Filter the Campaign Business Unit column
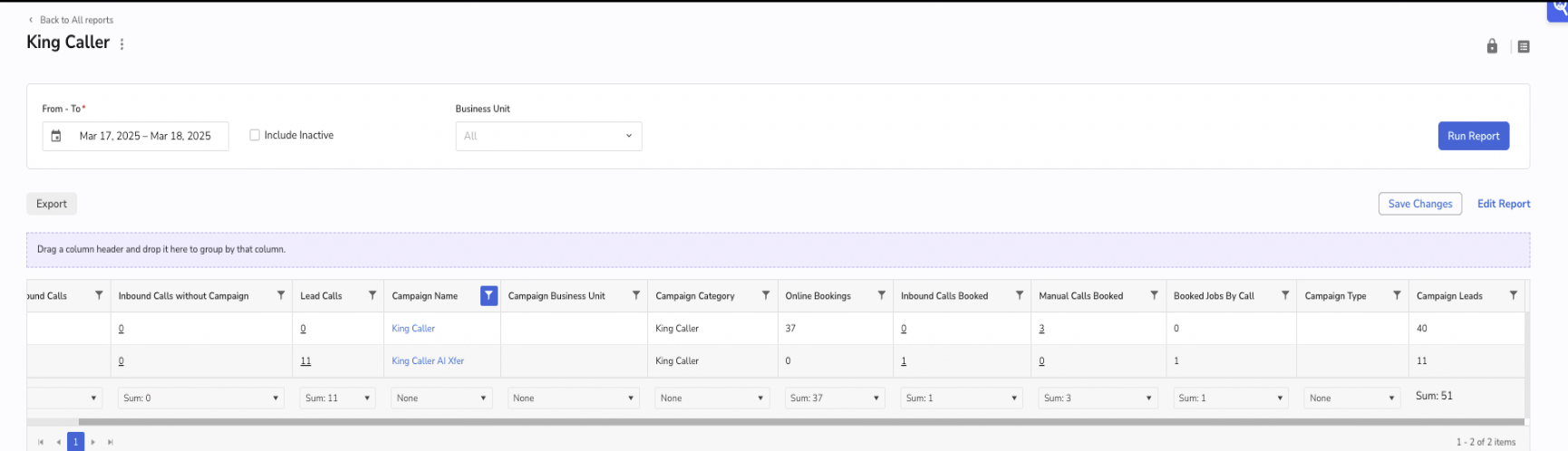This screenshot has width=1568, height=451. [636, 295]
